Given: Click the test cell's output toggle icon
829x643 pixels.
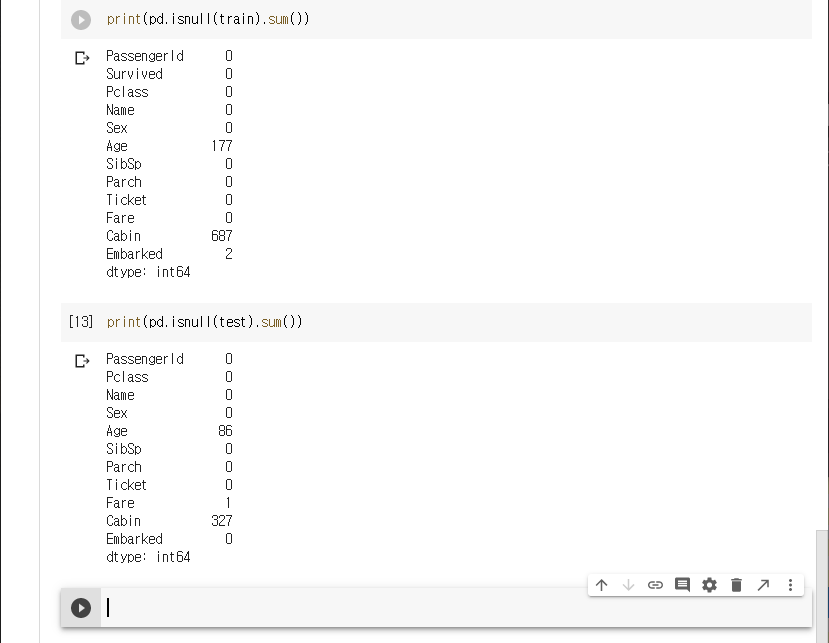Looking at the screenshot, I should tap(82, 361).
